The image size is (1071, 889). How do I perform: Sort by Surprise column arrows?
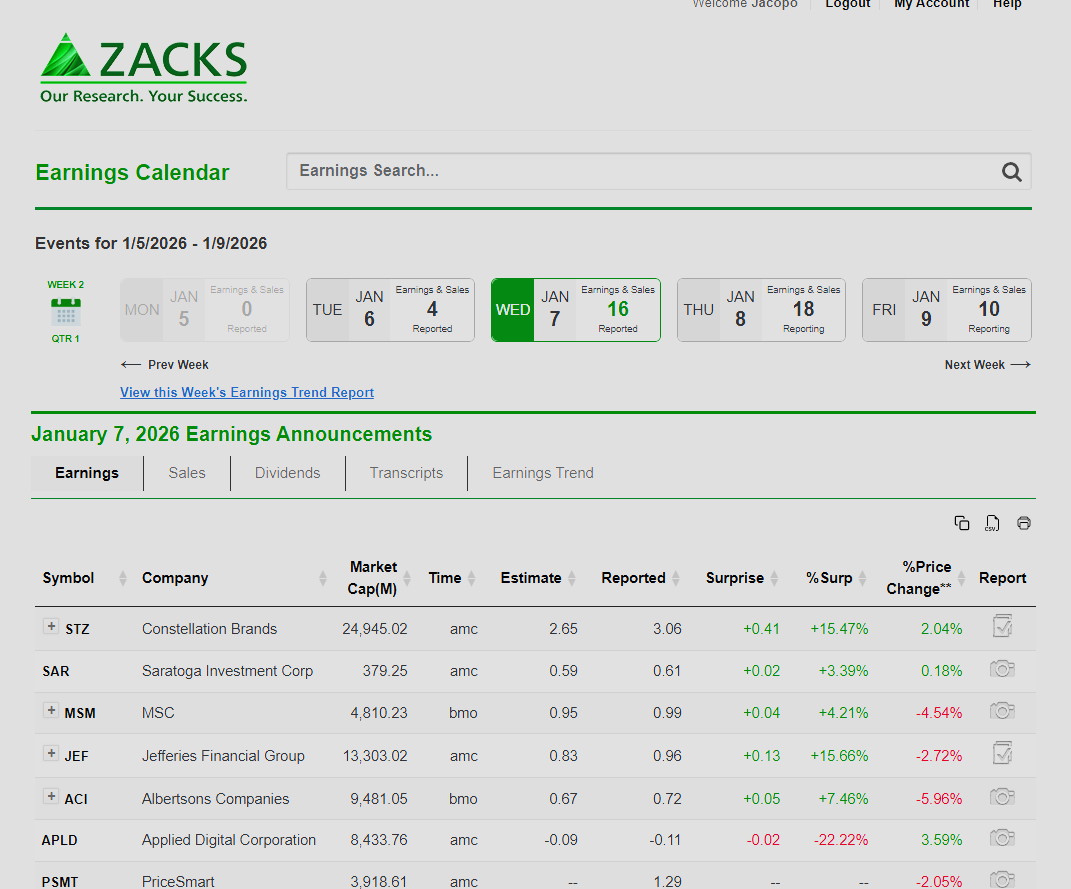[x=774, y=578]
